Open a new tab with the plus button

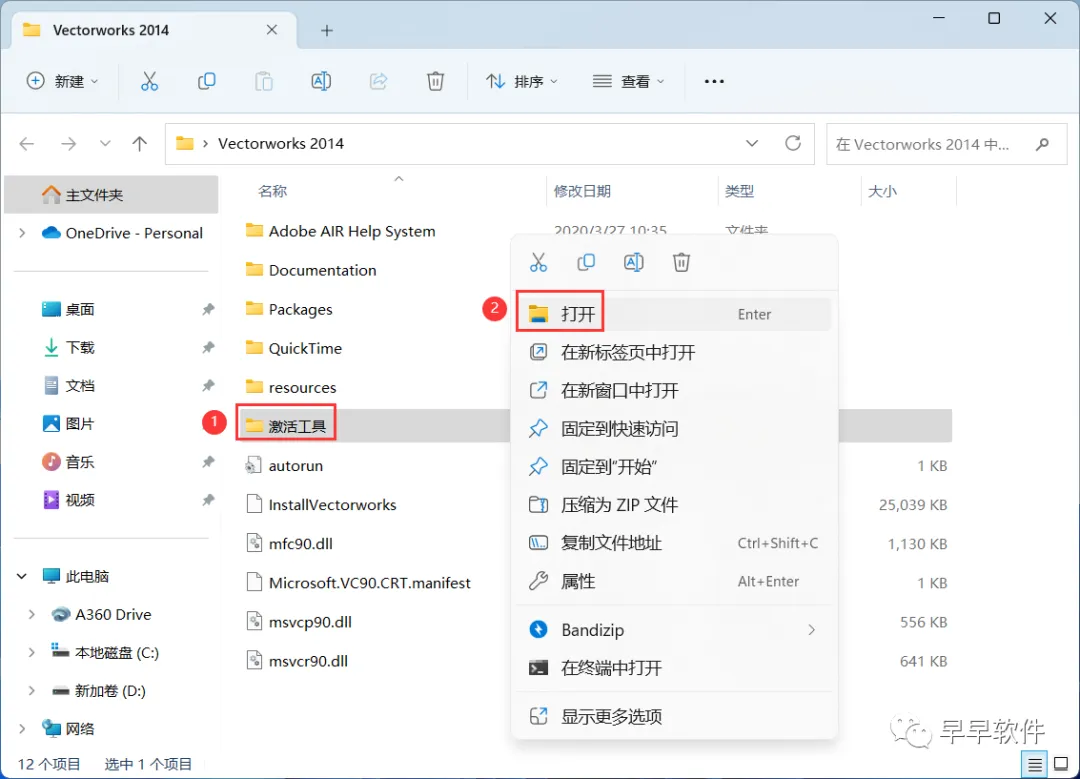(x=327, y=30)
